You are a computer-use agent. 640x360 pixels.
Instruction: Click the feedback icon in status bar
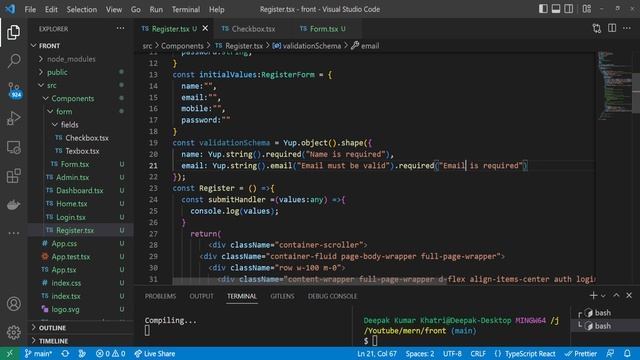pyautogui.click(x=610, y=353)
